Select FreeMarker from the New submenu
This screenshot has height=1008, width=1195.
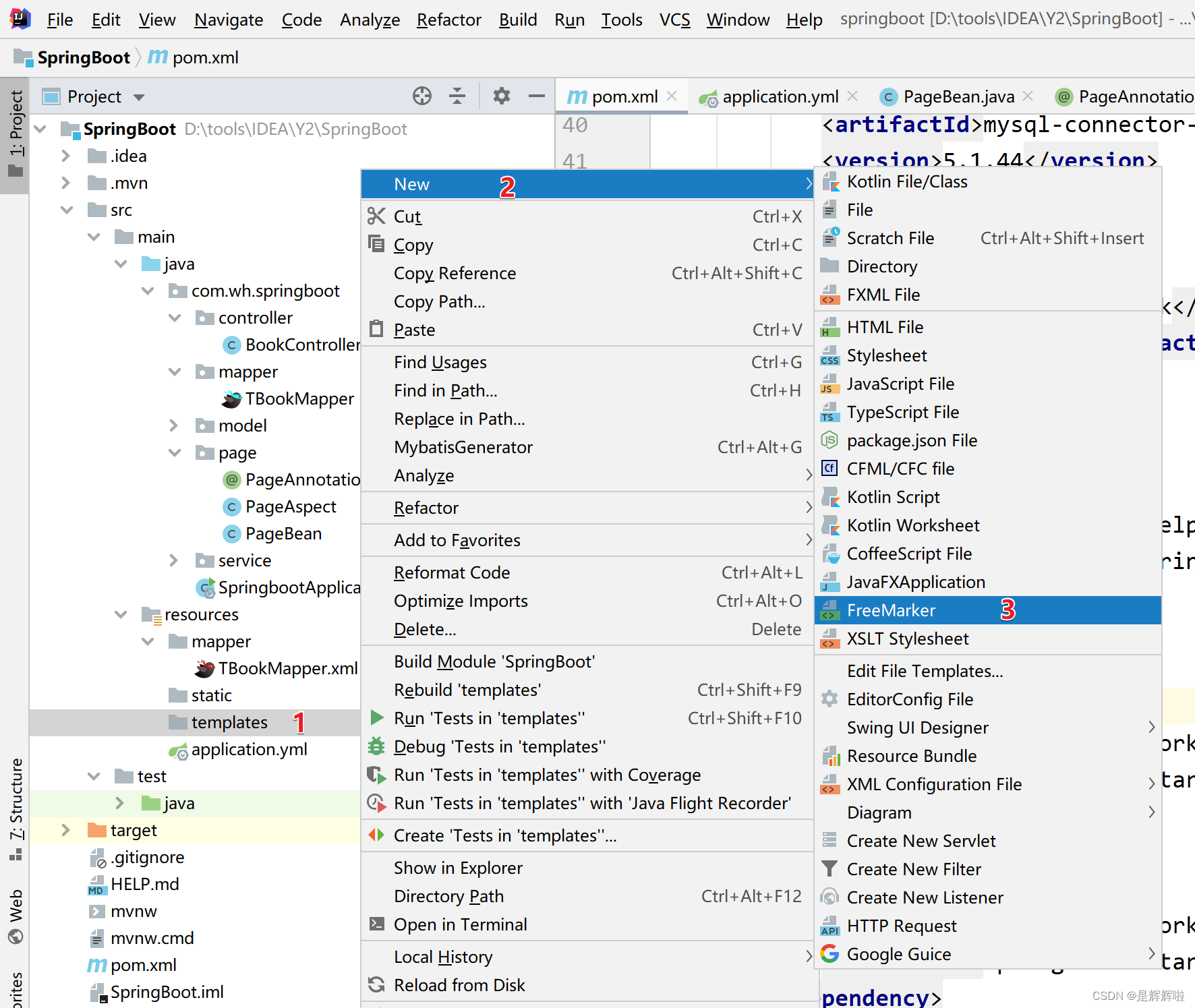[892, 610]
